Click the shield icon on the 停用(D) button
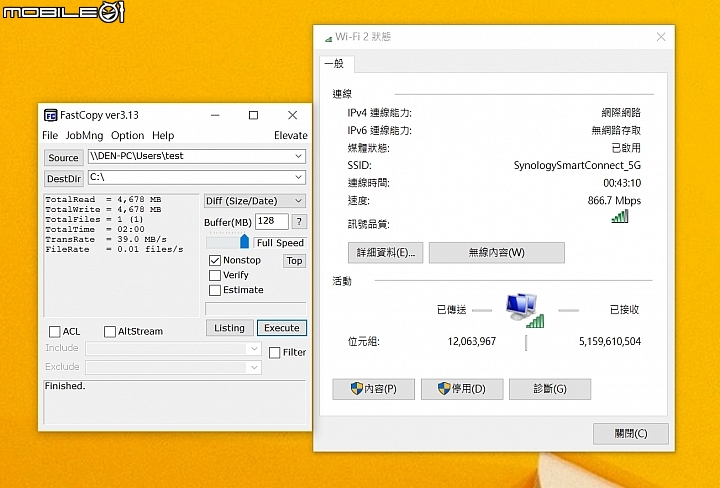The height and width of the screenshot is (488, 720). (444, 388)
